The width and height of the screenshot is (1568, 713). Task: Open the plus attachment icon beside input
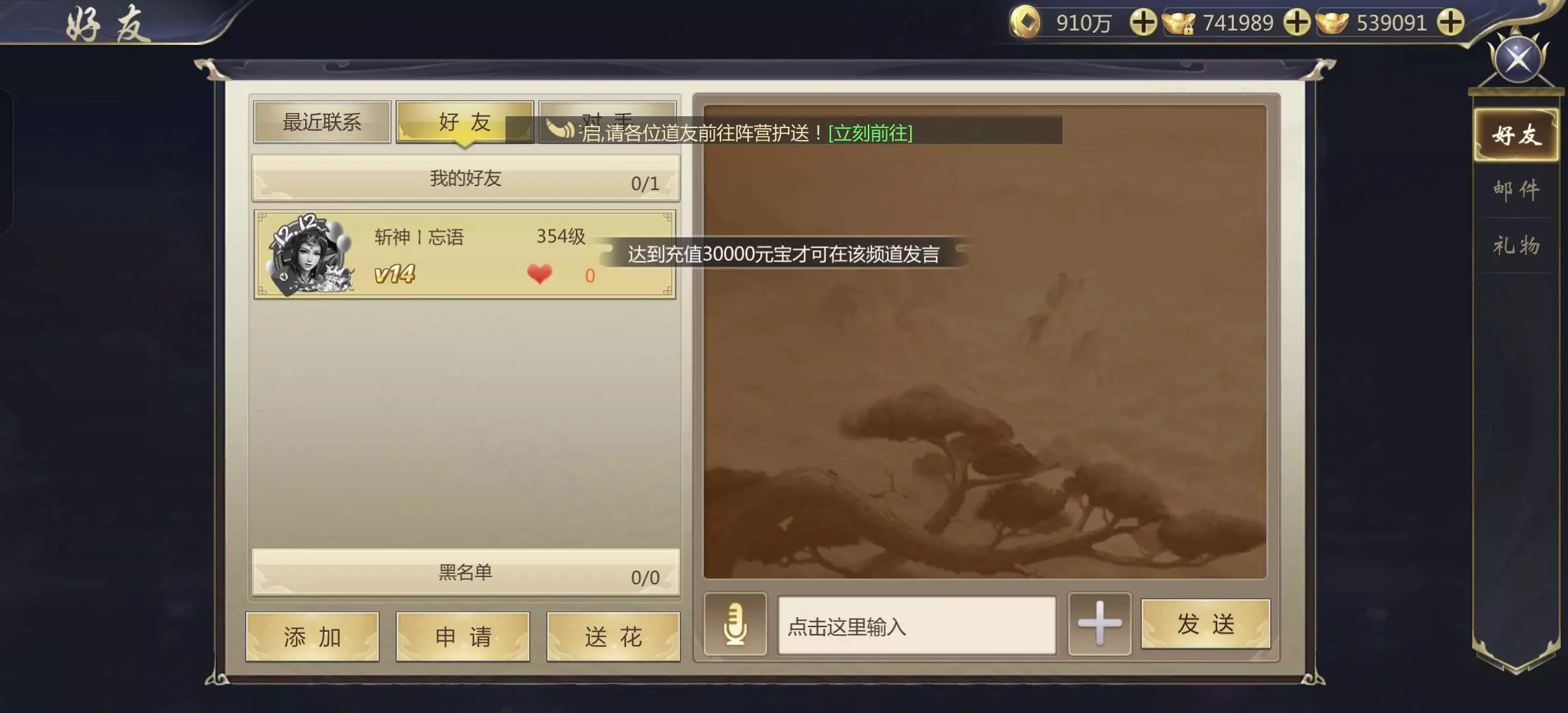coord(1100,623)
